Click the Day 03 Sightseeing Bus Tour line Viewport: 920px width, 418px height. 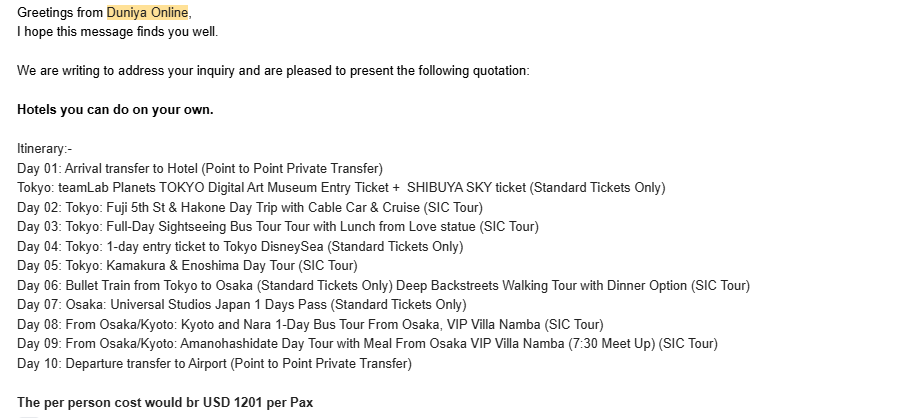(278, 227)
